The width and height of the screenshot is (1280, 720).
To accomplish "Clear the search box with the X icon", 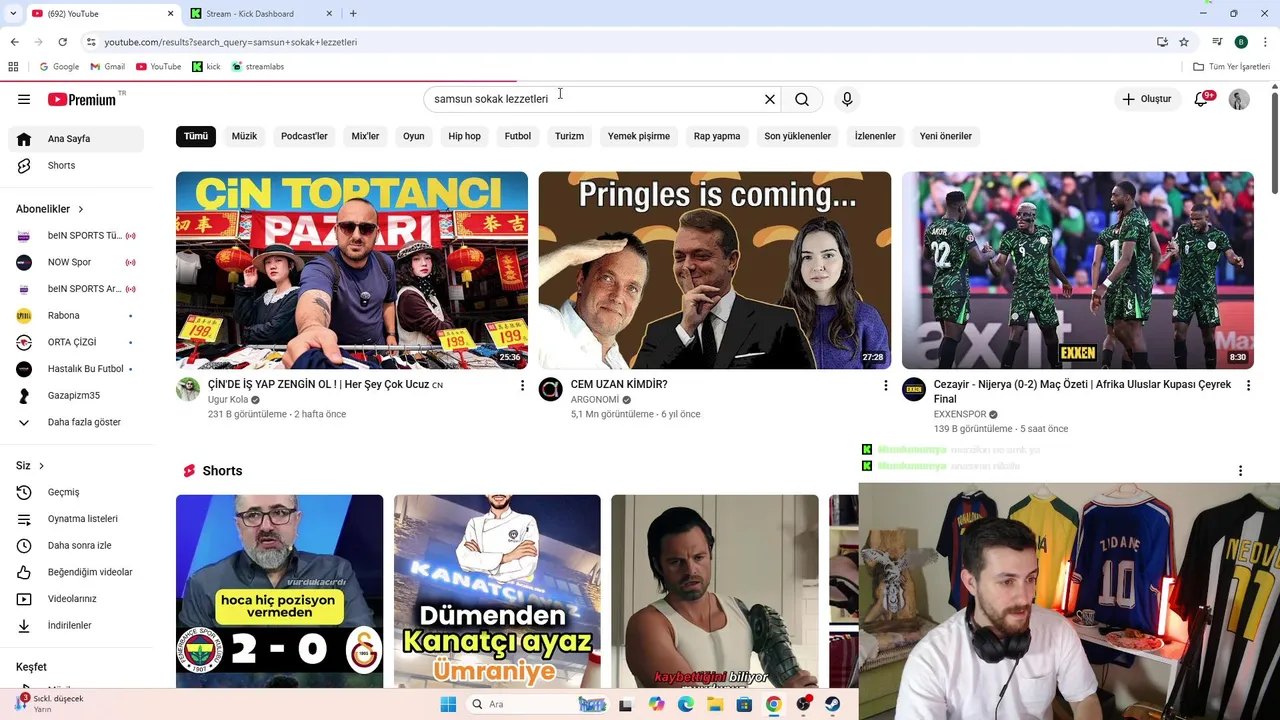I will pos(770,99).
